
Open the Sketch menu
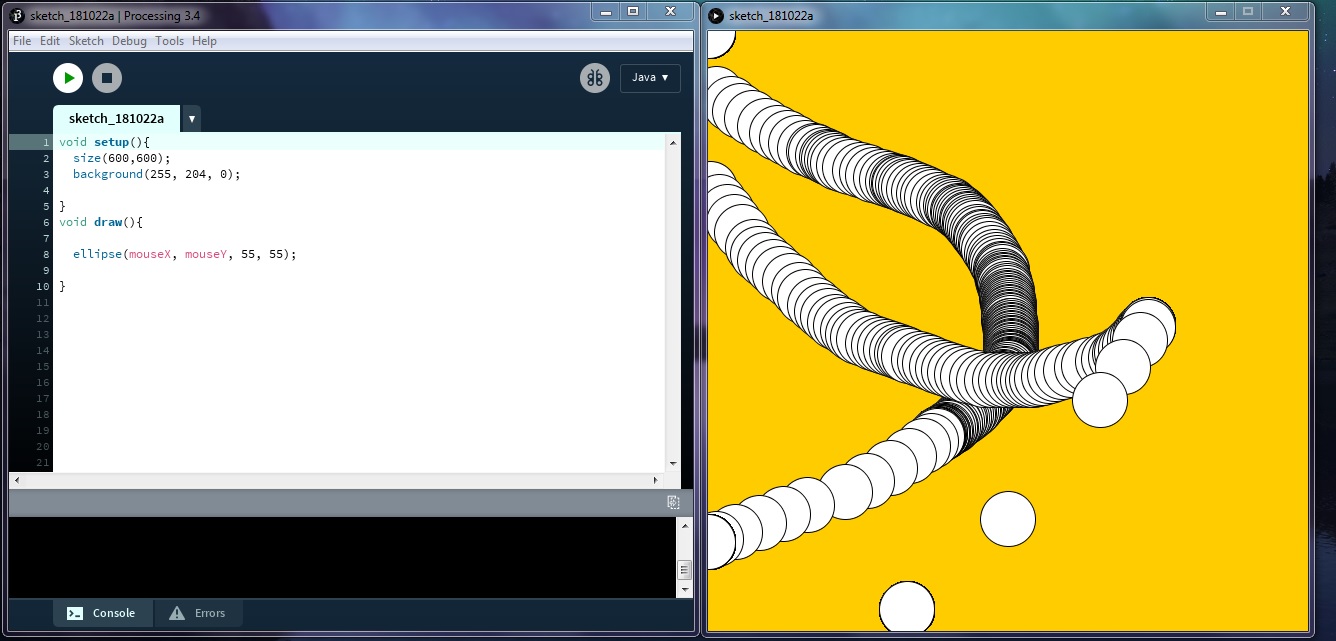[x=86, y=41]
